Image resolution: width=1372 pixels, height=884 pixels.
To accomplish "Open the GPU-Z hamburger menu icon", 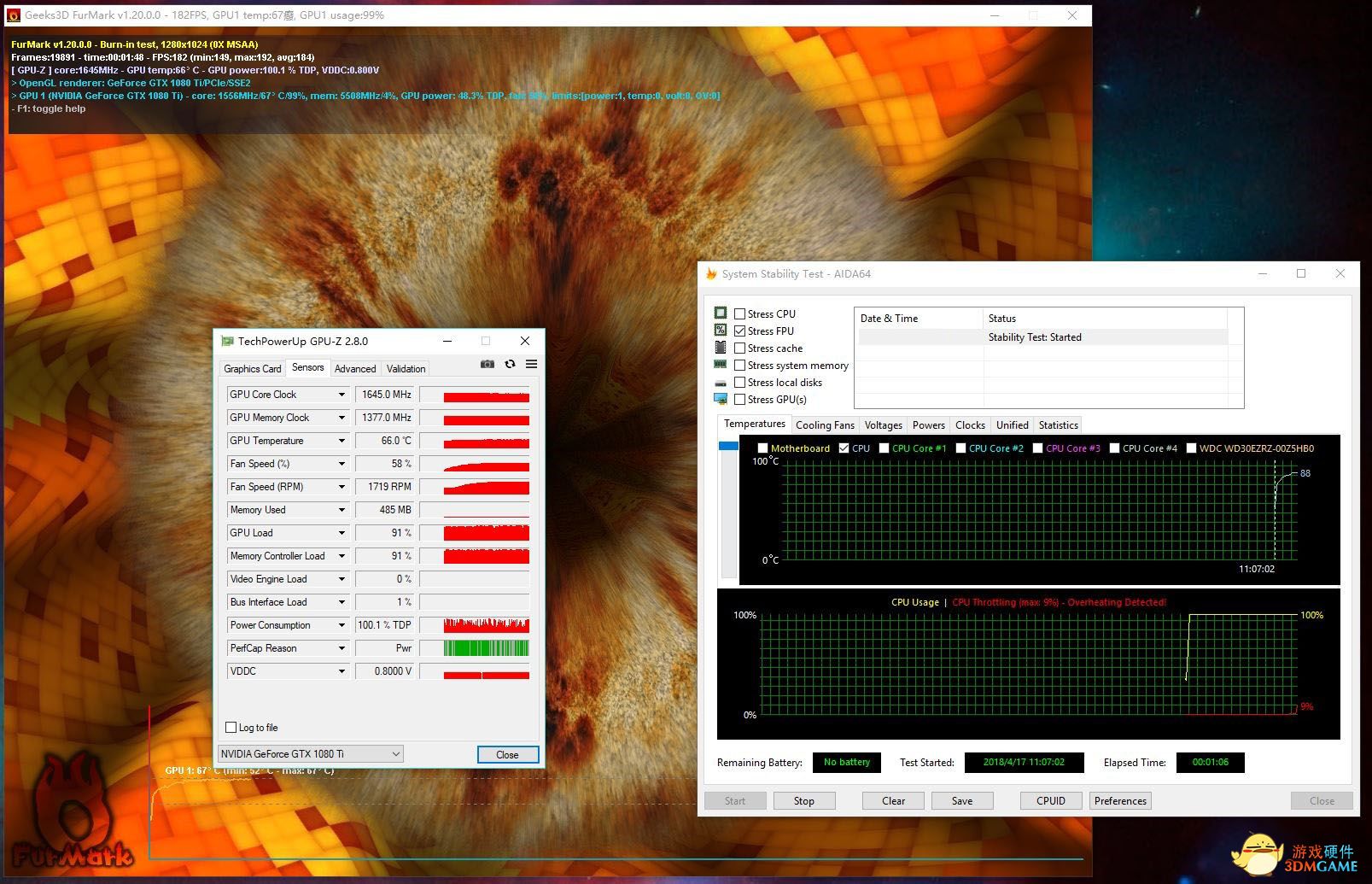I will coord(531,364).
